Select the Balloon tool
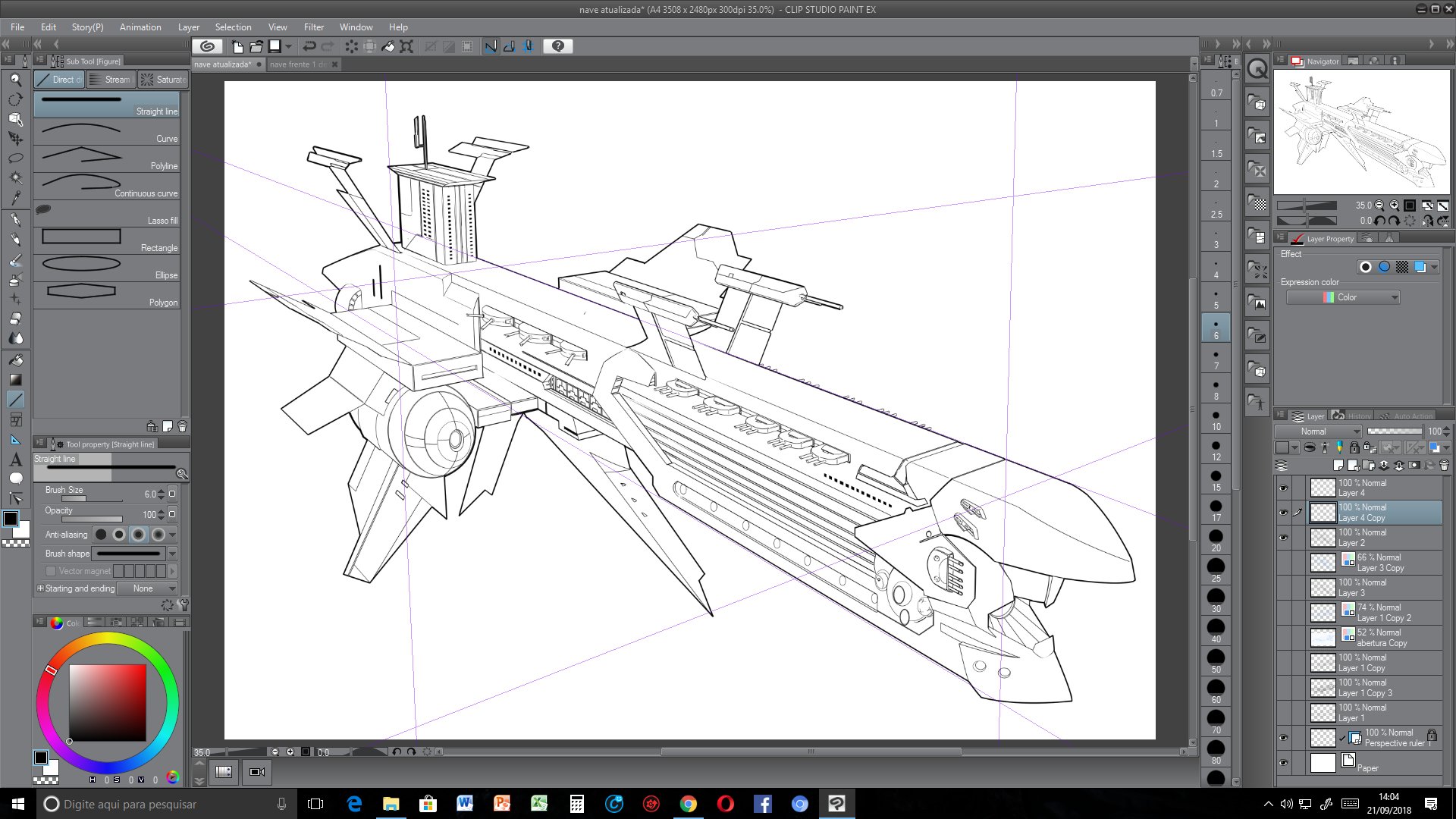This screenshot has width=1456, height=819. click(15, 479)
